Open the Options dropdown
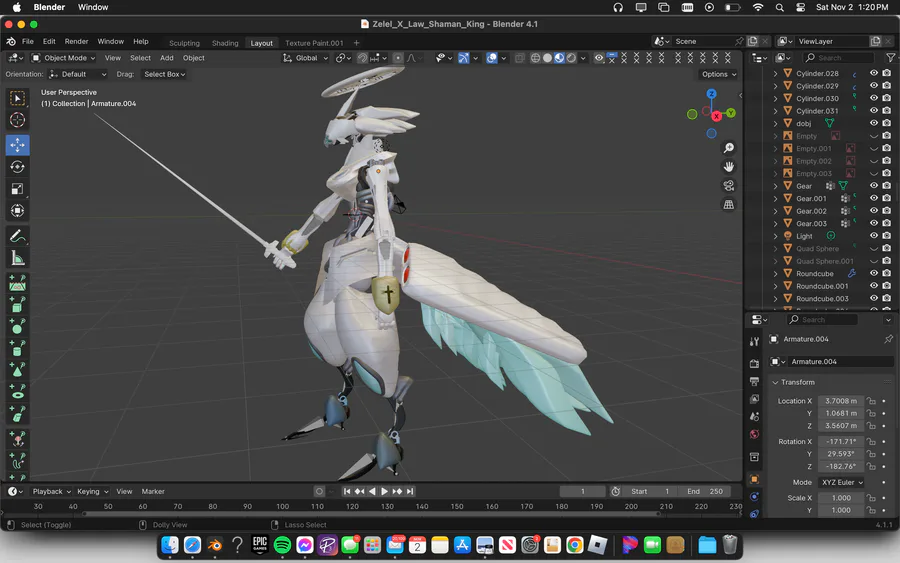 click(x=718, y=74)
